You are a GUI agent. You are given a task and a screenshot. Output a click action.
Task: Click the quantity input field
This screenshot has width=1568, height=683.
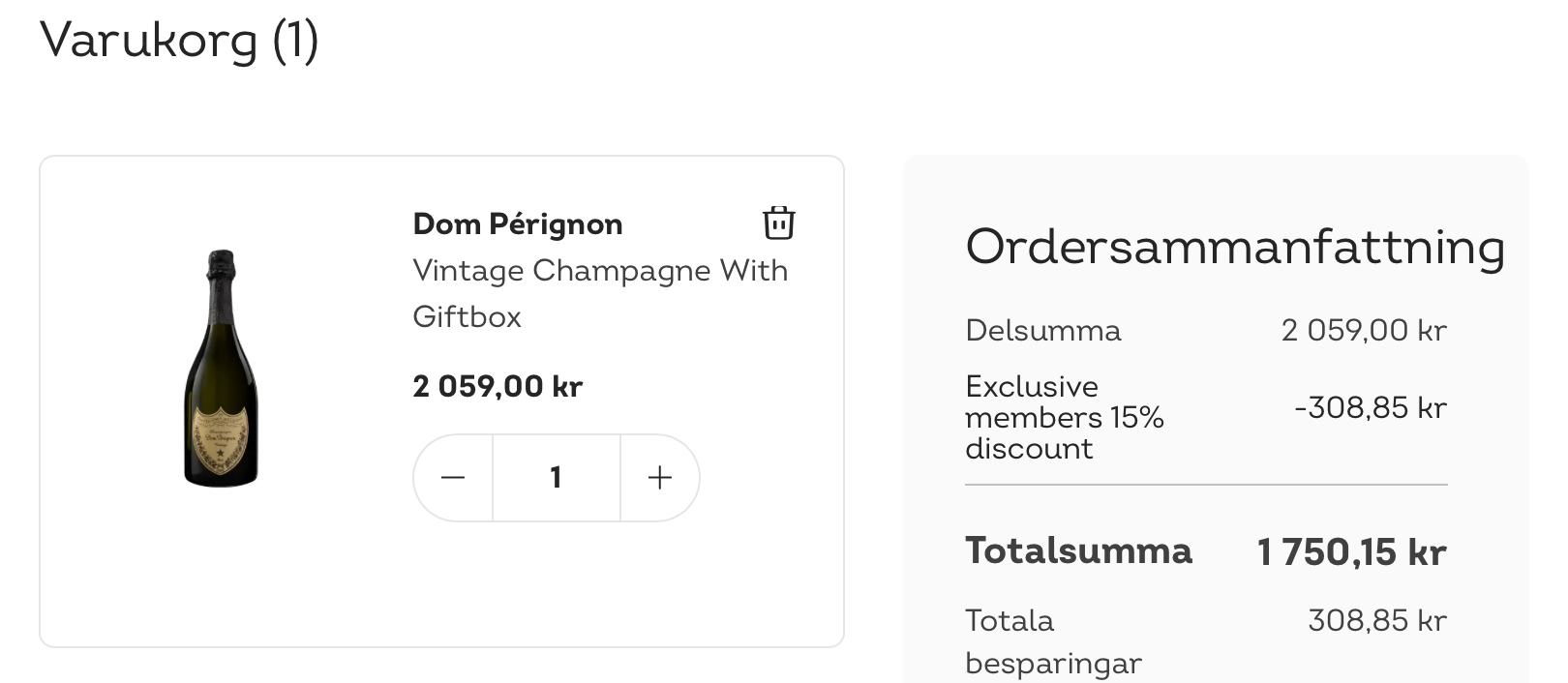point(556,478)
